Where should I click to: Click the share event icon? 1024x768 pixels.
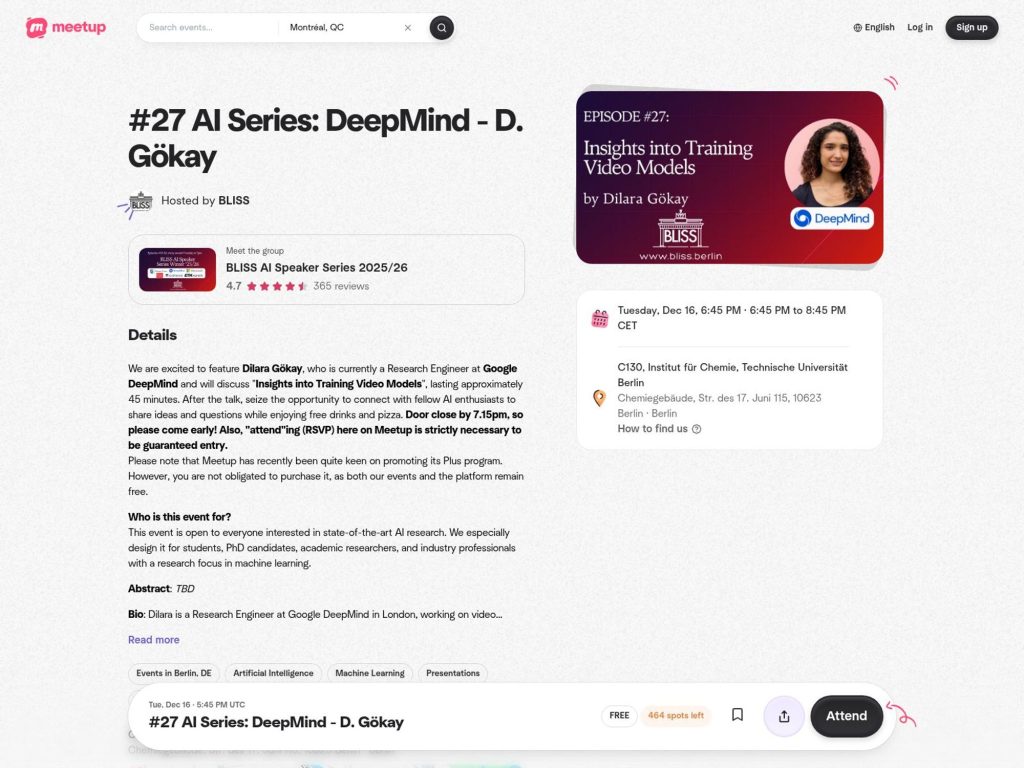[784, 716]
